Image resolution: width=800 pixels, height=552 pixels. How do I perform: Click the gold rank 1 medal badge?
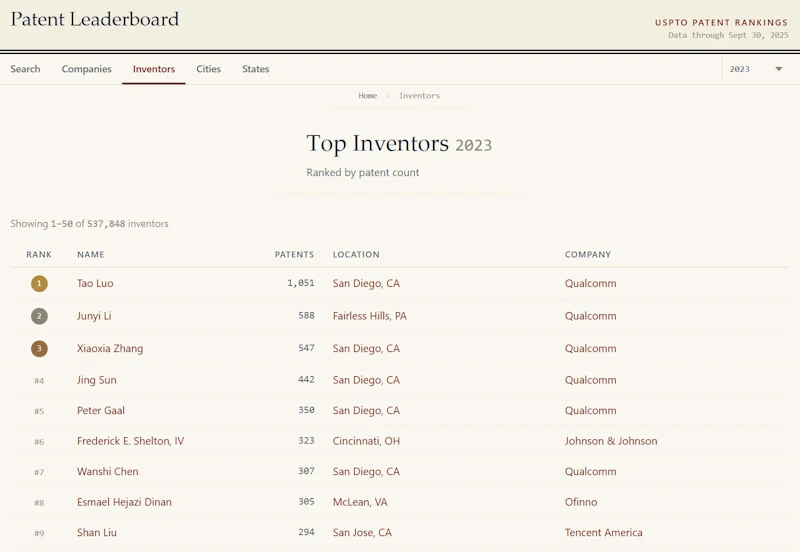pyautogui.click(x=39, y=284)
